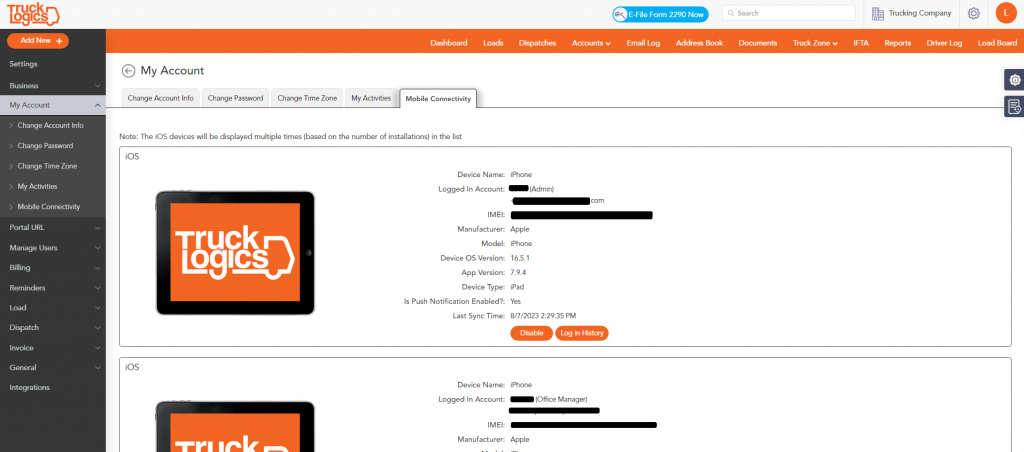Open the floating support widget icon
This screenshot has width=1024, height=452.
(x=1014, y=80)
